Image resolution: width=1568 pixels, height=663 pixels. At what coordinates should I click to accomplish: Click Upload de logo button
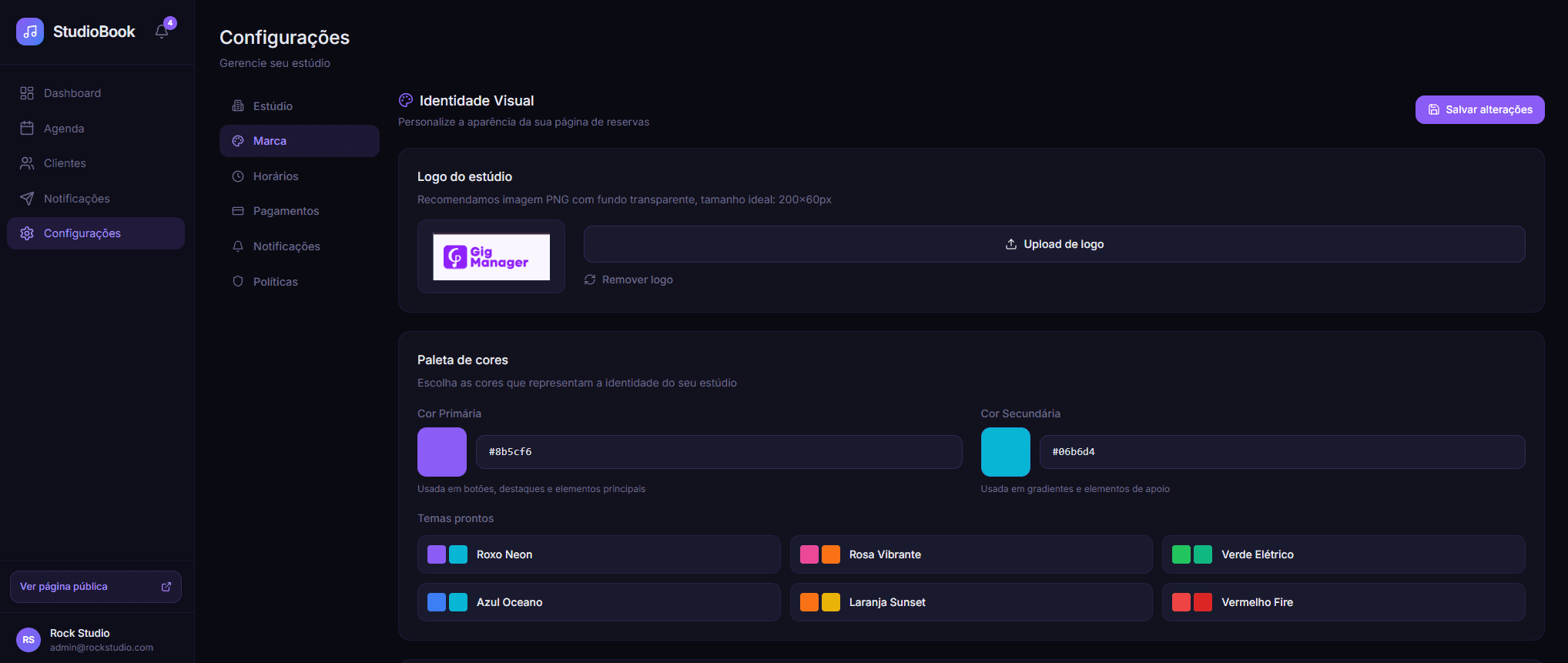coord(1054,244)
